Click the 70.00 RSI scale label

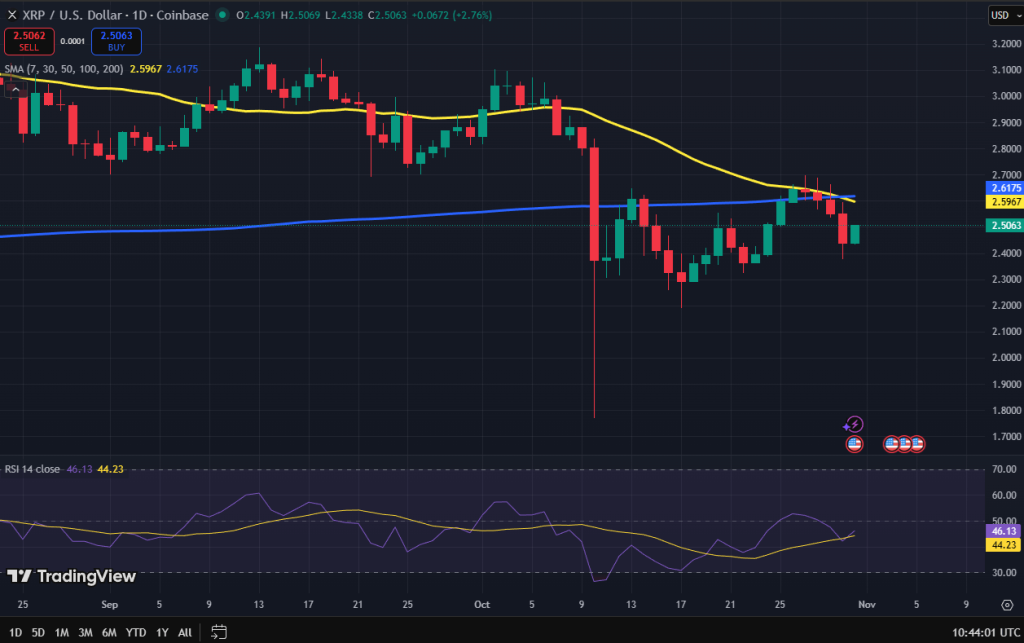(1004, 469)
